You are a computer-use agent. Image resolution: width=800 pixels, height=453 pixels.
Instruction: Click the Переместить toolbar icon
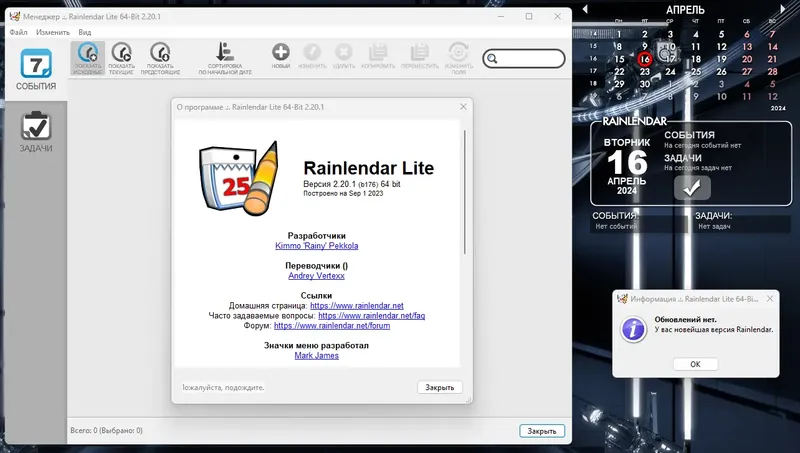click(x=419, y=56)
